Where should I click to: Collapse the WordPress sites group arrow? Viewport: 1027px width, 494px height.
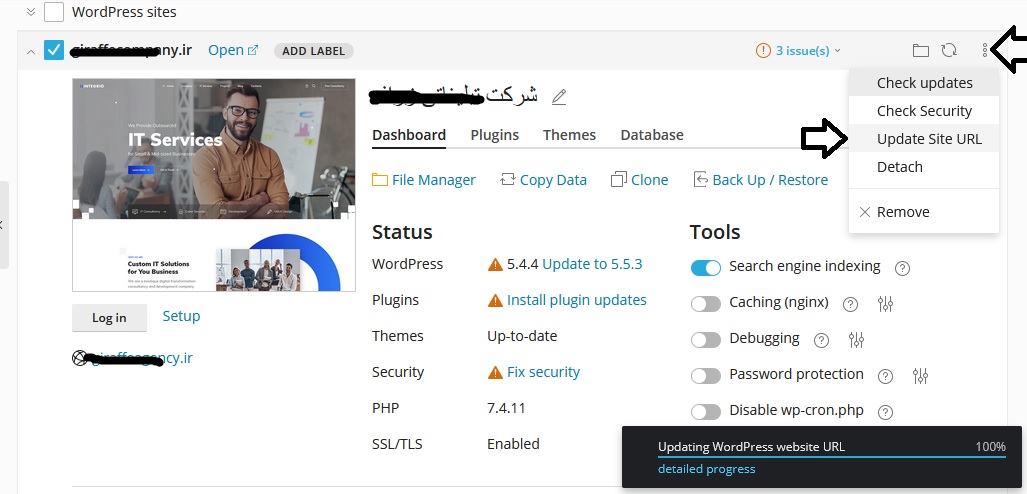[30, 12]
